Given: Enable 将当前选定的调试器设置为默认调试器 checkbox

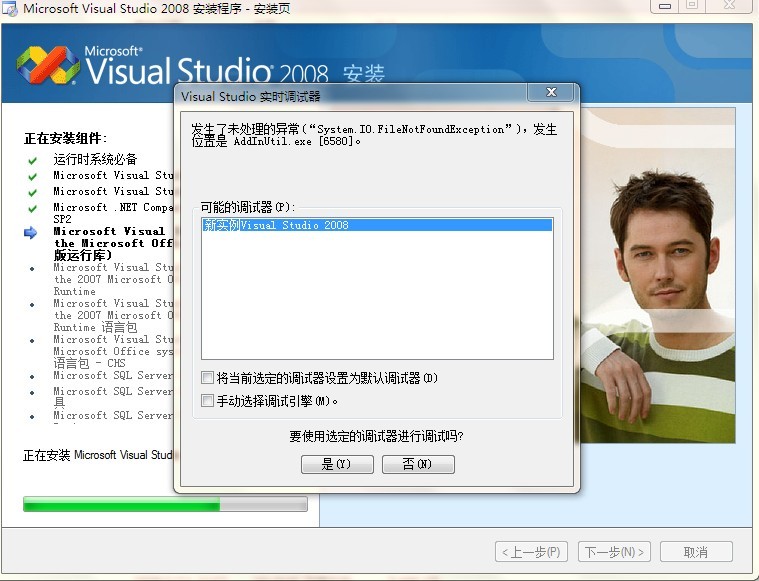Looking at the screenshot, I should pyautogui.click(x=207, y=377).
